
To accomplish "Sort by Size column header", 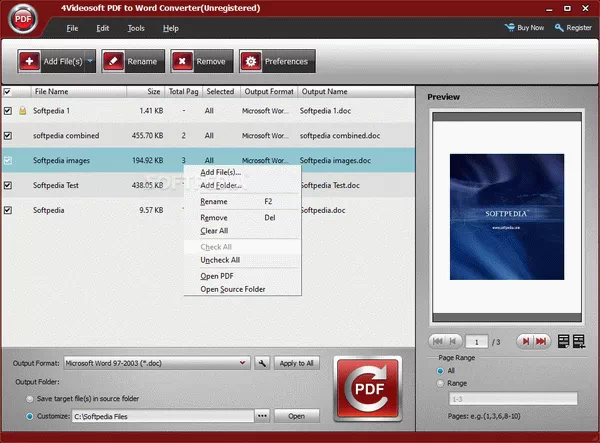I will click(146, 92).
